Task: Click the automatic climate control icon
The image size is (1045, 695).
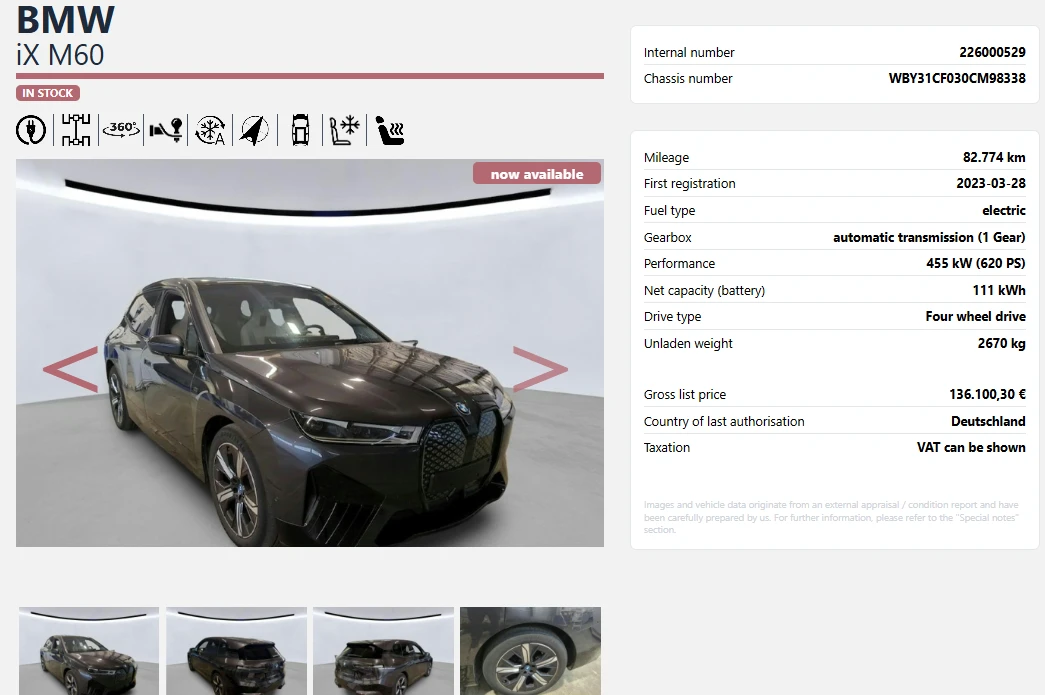Action: pos(210,130)
